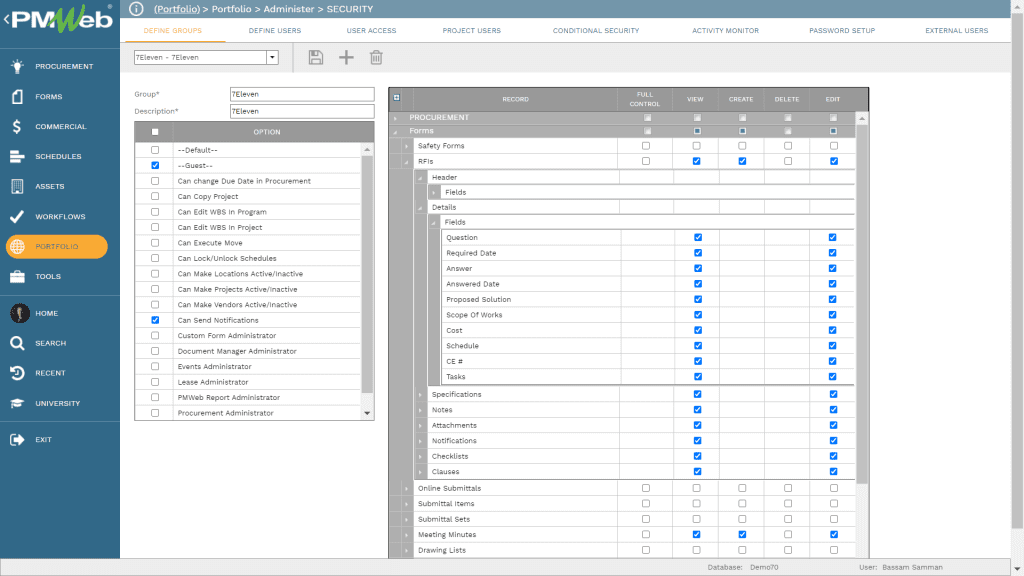Select all options via header checkbox
Image resolution: width=1024 pixels, height=576 pixels.
[155, 132]
